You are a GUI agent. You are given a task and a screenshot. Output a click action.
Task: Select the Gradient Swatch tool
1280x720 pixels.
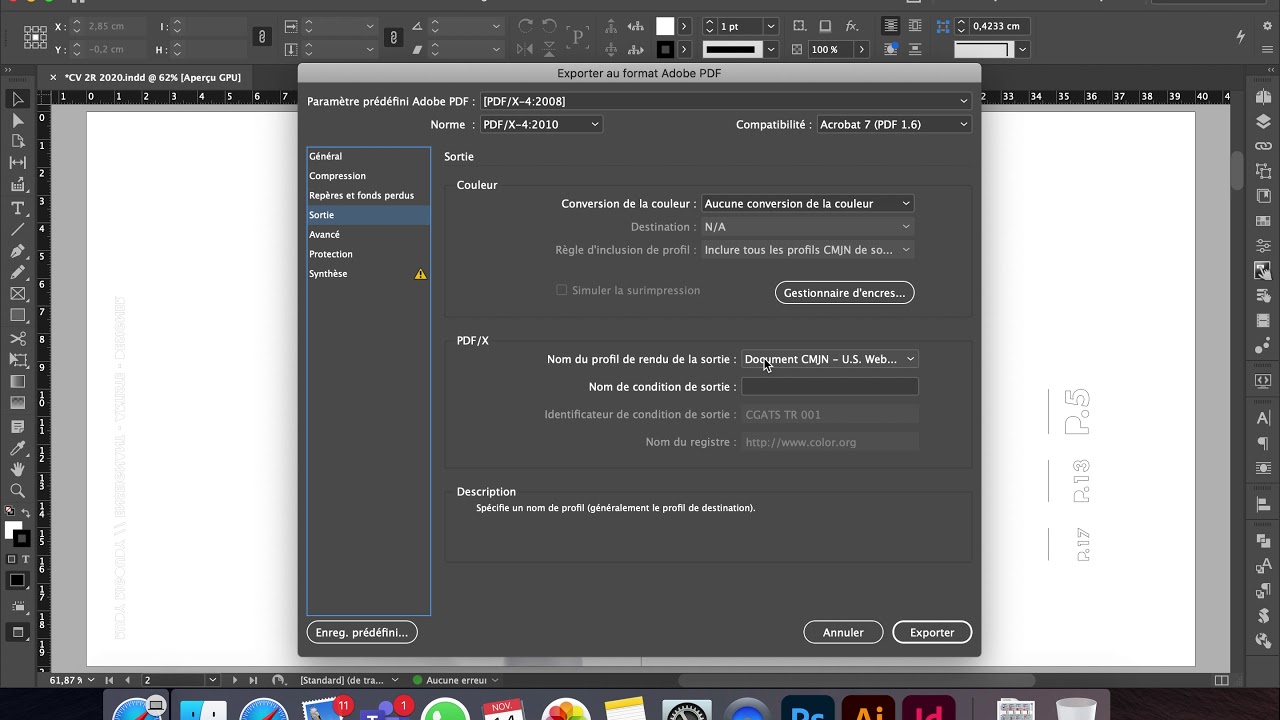point(17,382)
